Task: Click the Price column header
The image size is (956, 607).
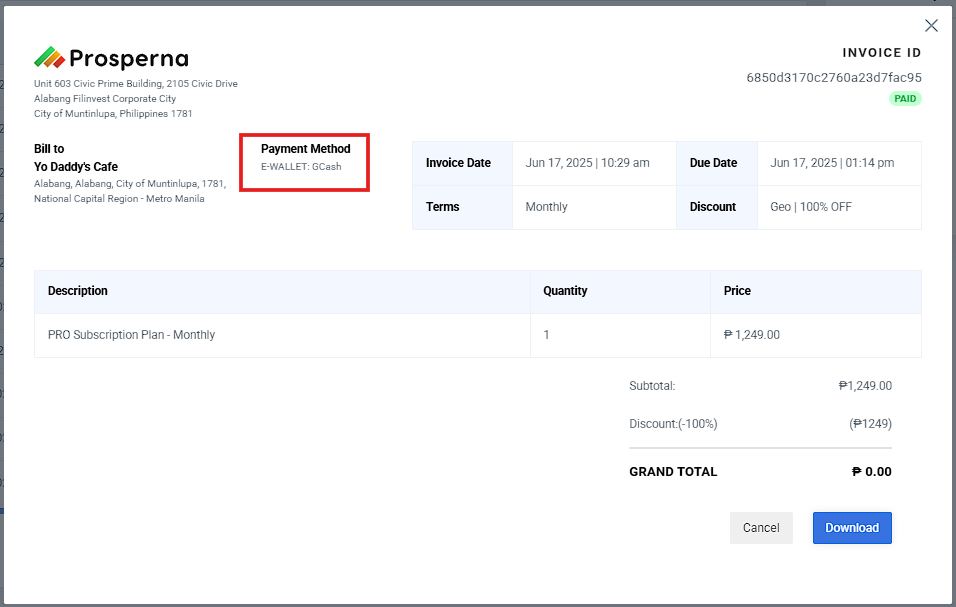Action: point(737,291)
